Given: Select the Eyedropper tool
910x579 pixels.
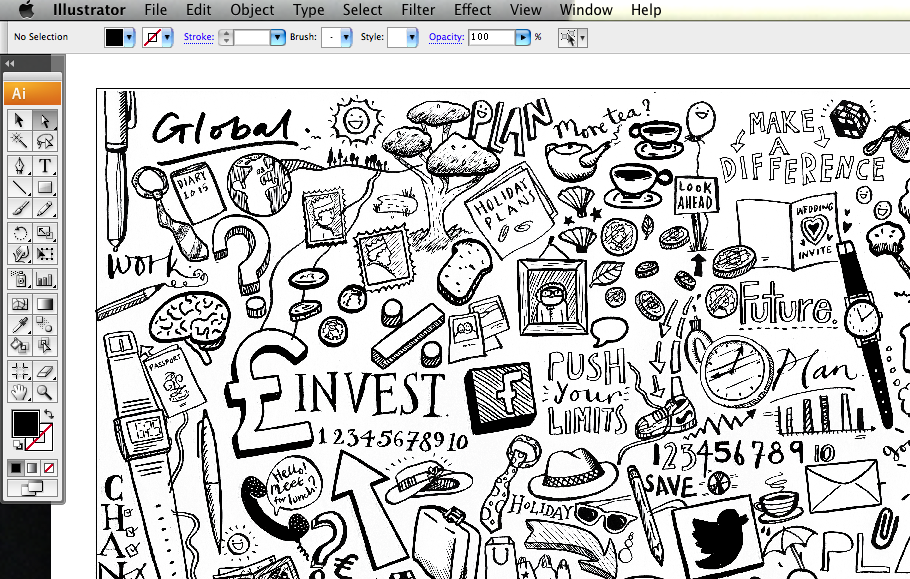Looking at the screenshot, I should [x=21, y=323].
